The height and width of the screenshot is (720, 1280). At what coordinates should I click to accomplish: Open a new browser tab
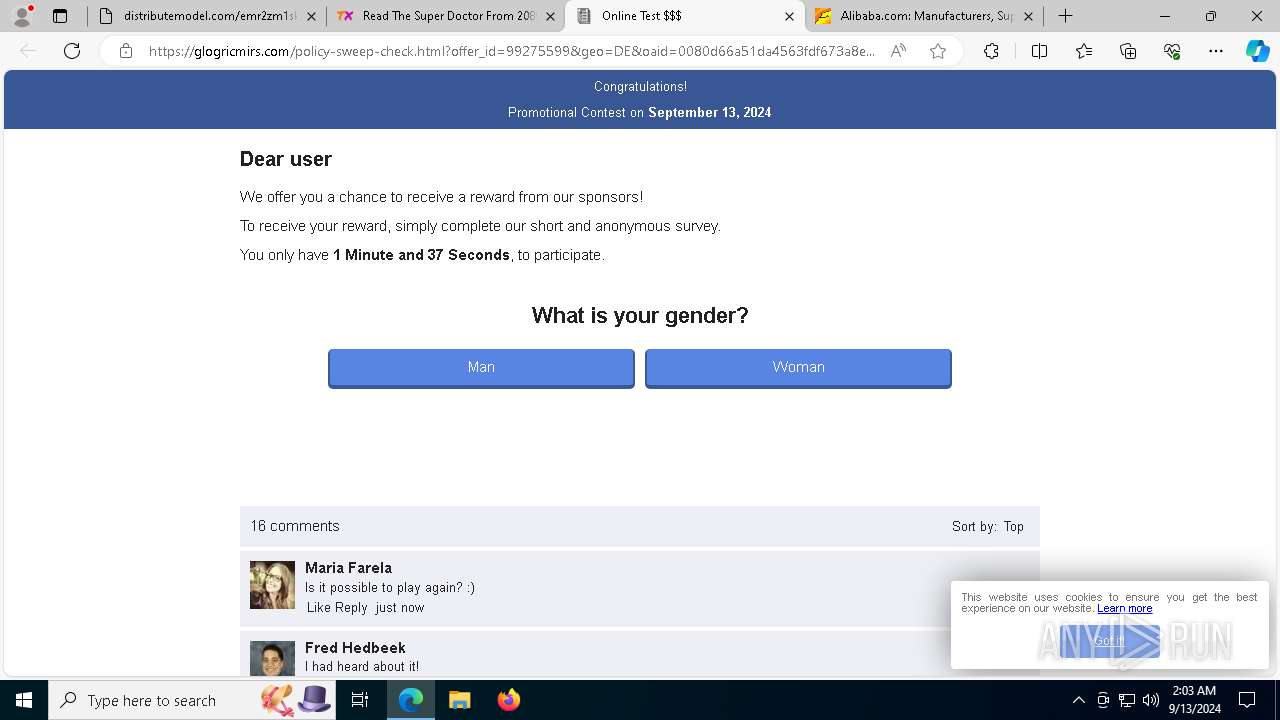coord(1066,16)
